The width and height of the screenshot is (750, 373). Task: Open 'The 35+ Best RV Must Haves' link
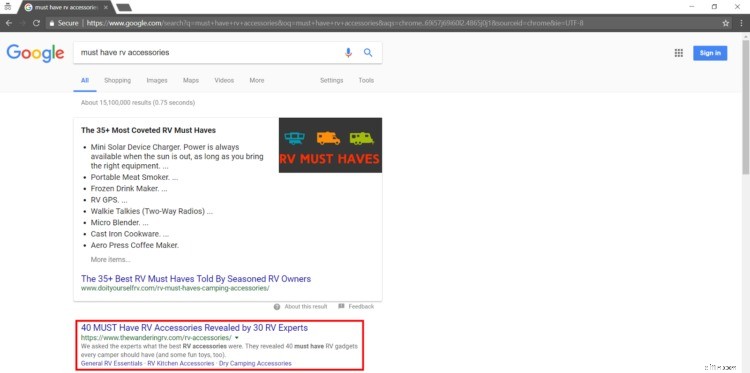[x=196, y=278]
